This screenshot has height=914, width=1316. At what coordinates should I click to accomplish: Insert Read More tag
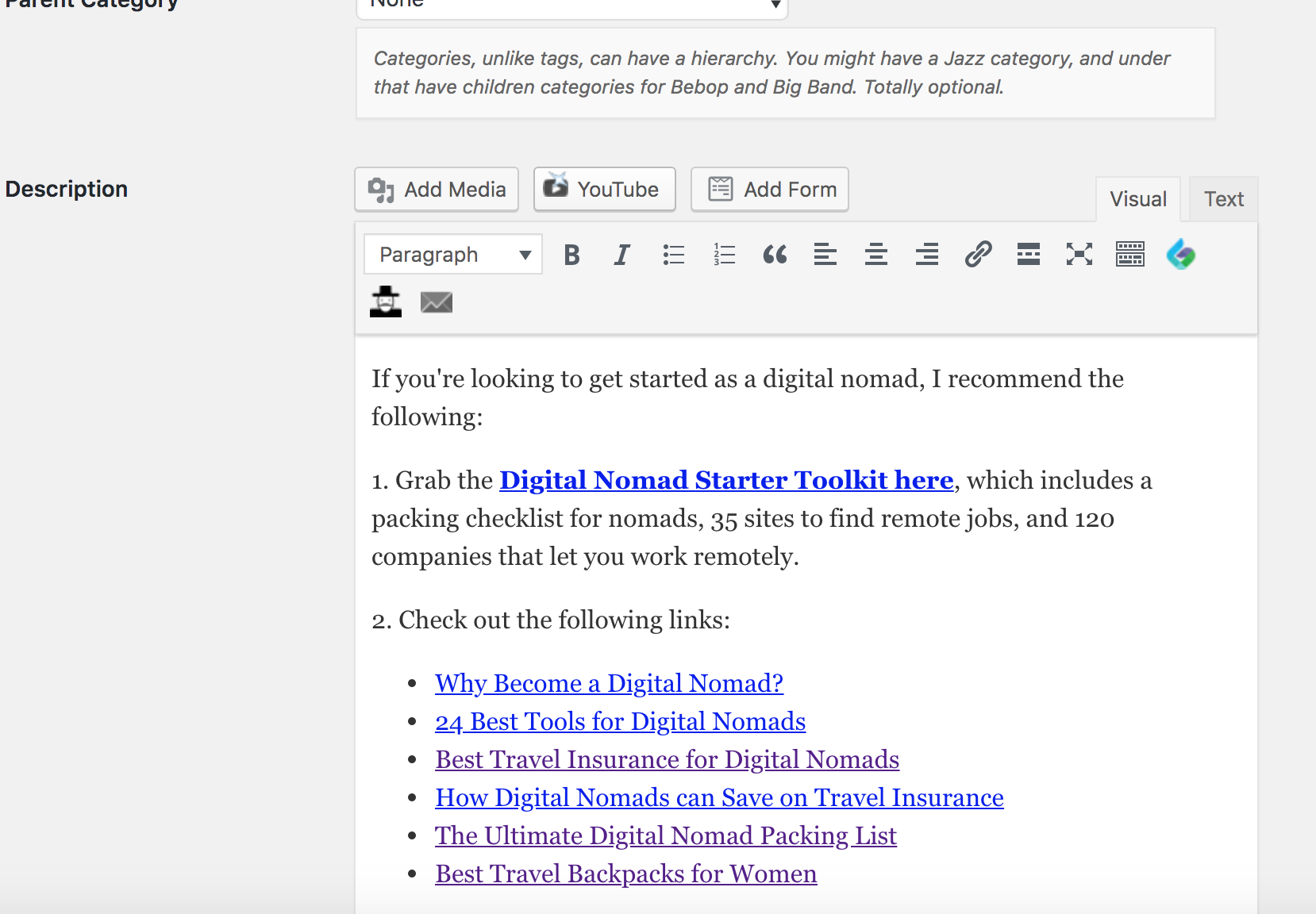[1029, 255]
